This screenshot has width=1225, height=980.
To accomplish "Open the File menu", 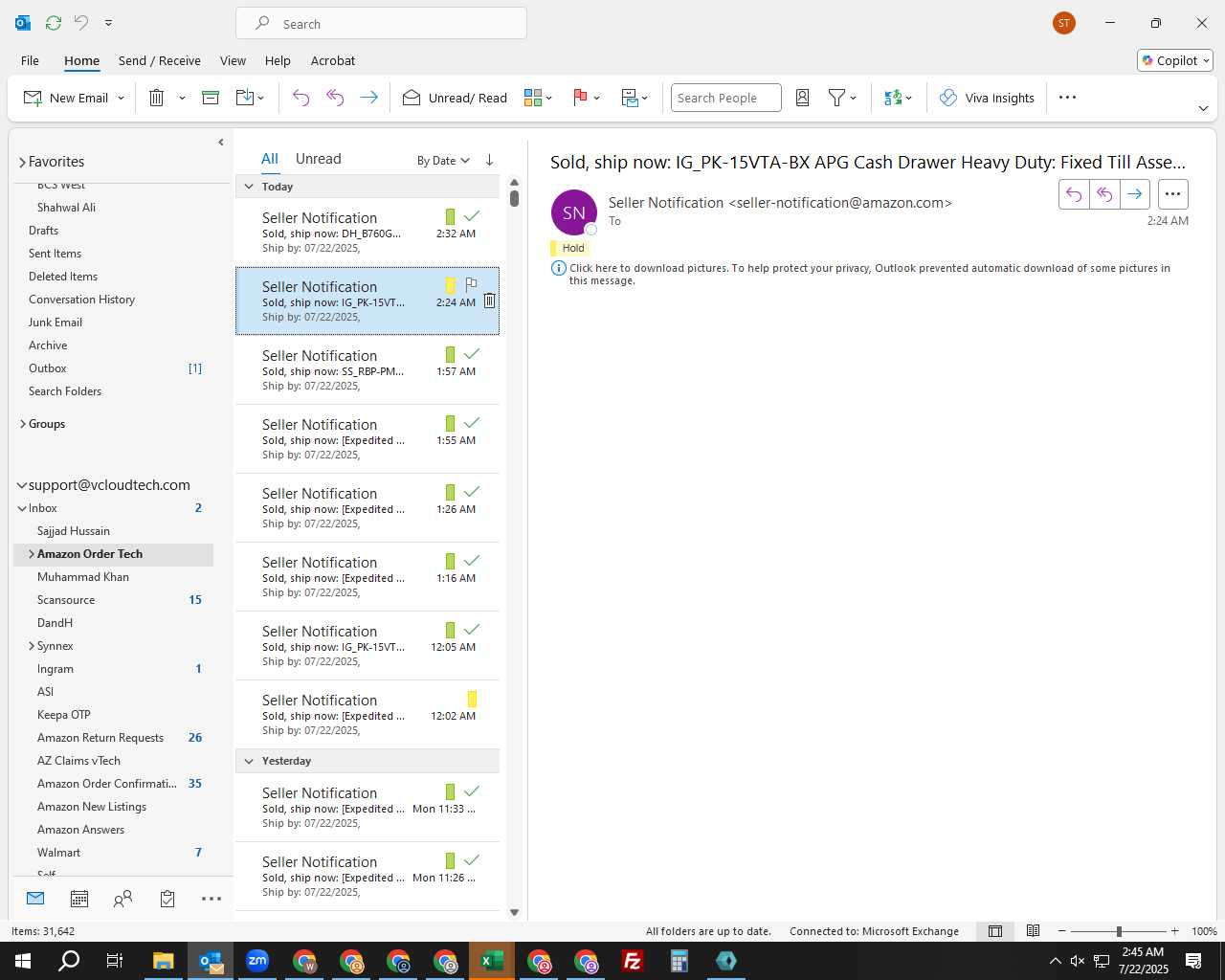I will pos(30,60).
